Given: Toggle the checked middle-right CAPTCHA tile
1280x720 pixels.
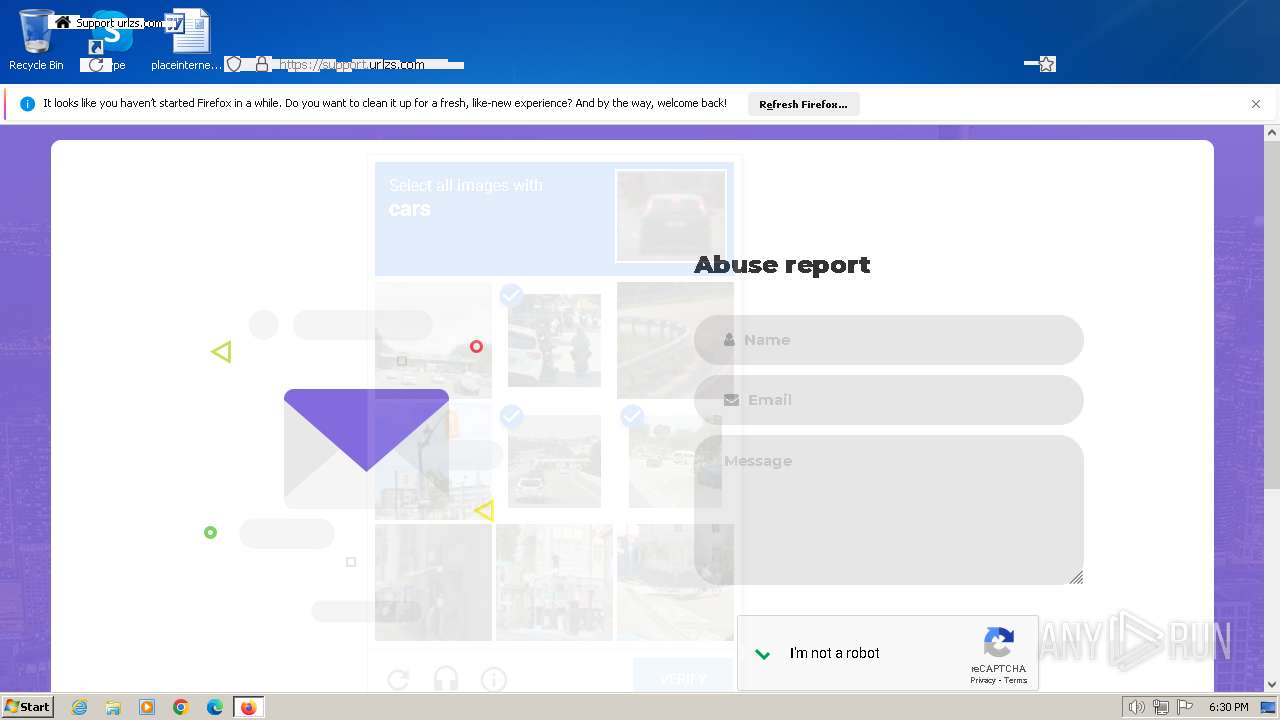Looking at the screenshot, I should [x=675, y=461].
